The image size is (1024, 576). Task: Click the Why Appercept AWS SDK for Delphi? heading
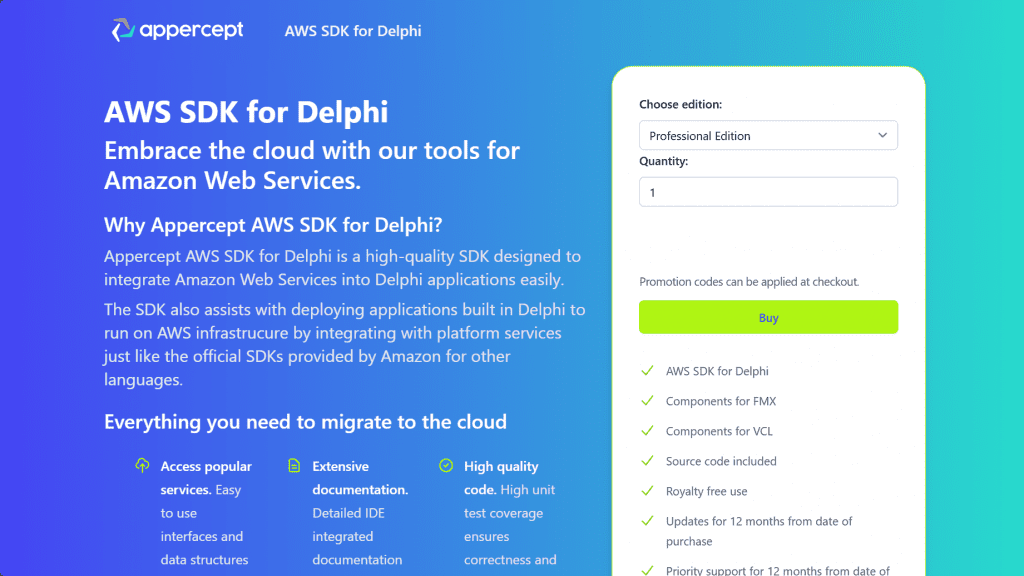point(273,225)
